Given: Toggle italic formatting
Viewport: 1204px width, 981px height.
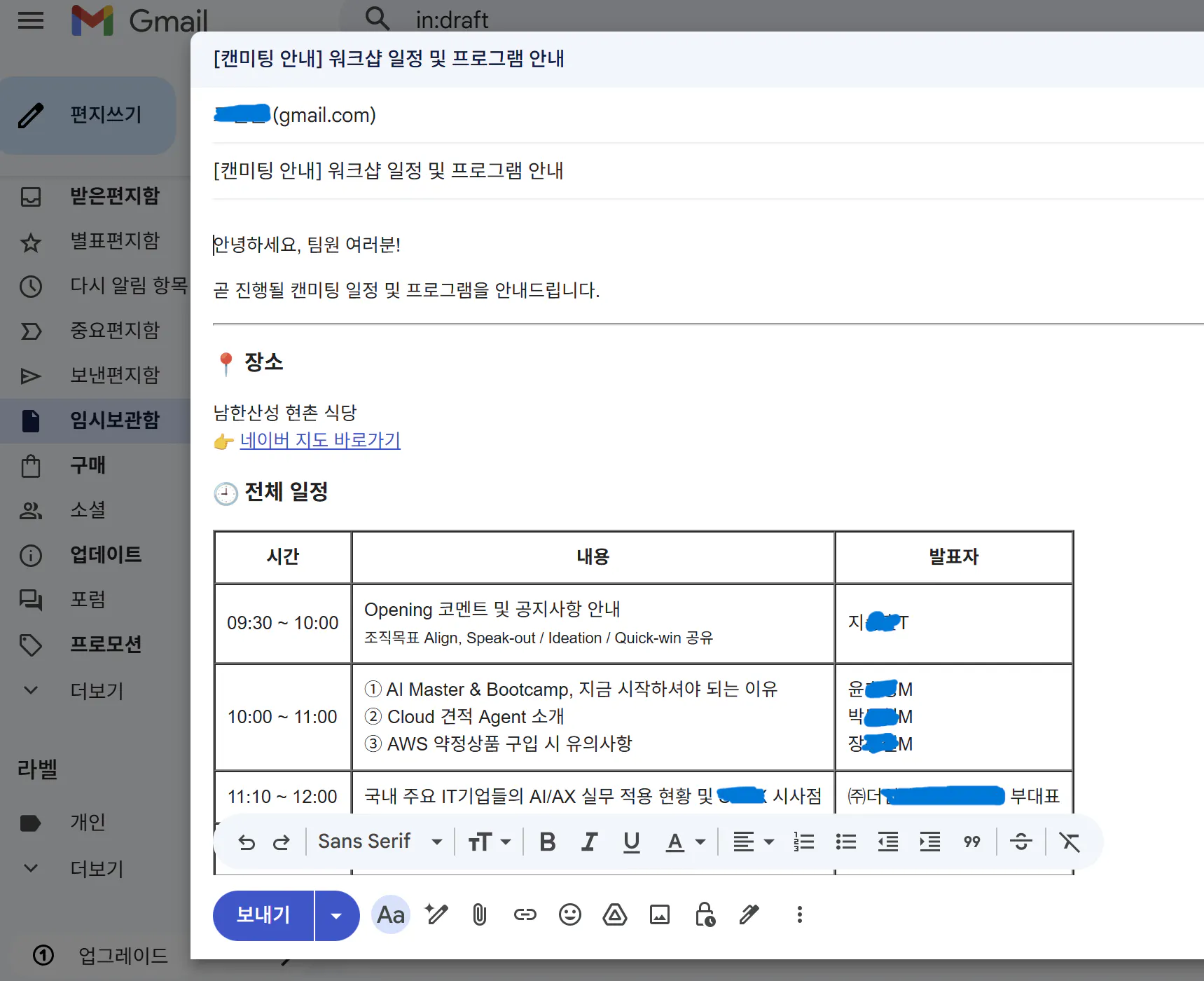Looking at the screenshot, I should pyautogui.click(x=589, y=842).
